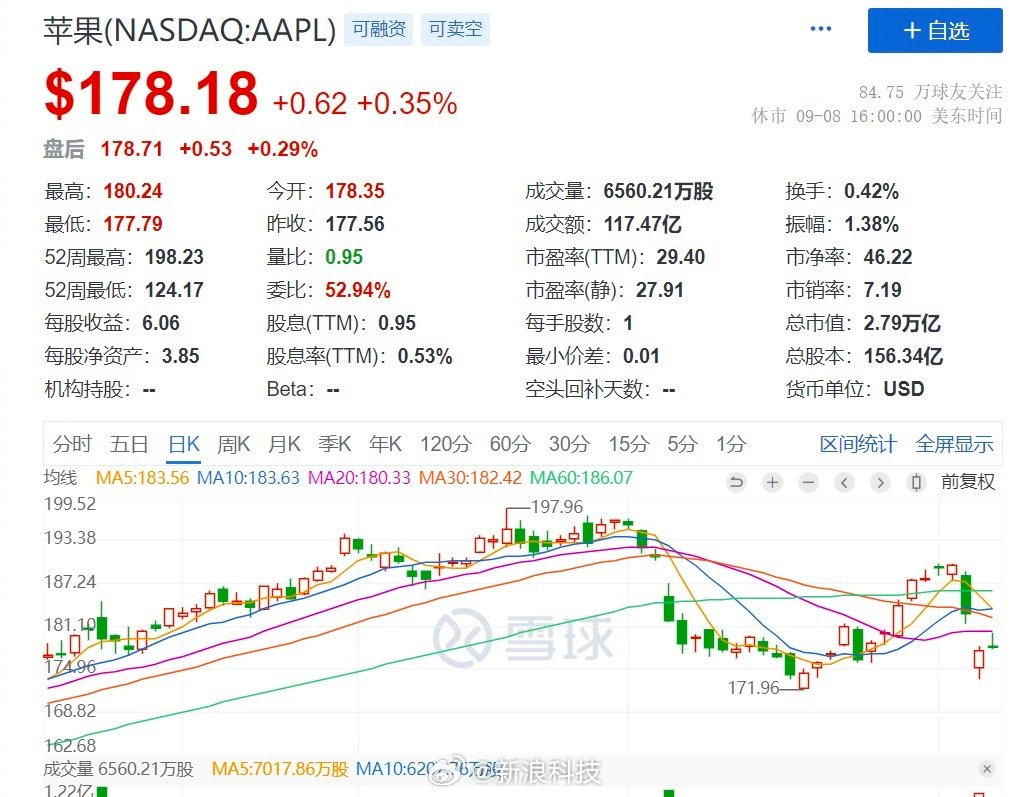This screenshot has height=797, width=1032.
Task: Click the MA20:180.33 moving average label
Action: coord(359,477)
